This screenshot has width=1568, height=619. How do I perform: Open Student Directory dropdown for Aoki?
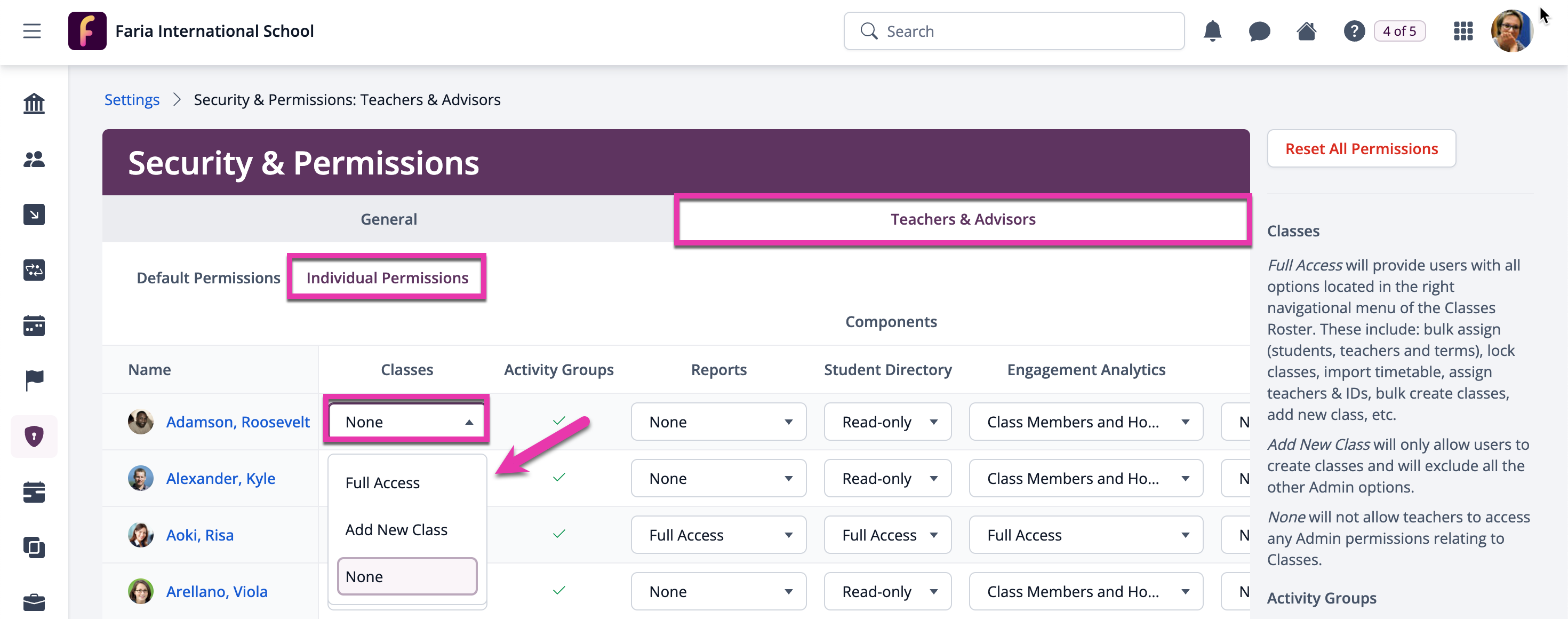[887, 535]
